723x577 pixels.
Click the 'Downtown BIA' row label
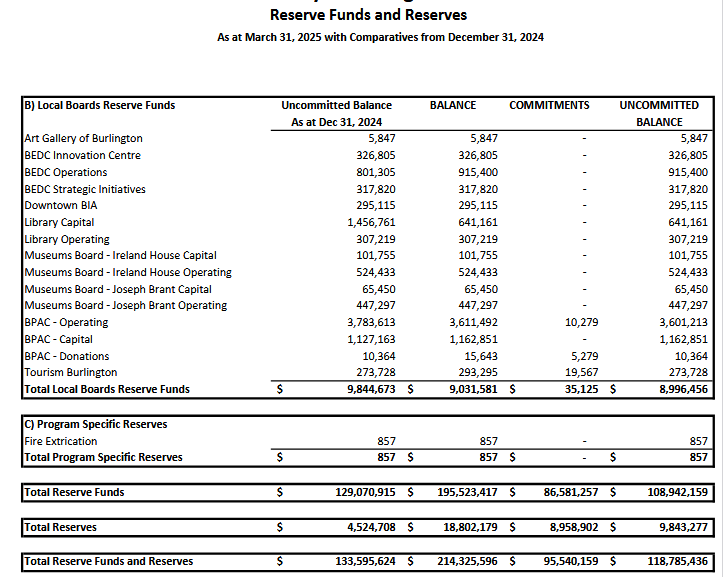[61, 205]
